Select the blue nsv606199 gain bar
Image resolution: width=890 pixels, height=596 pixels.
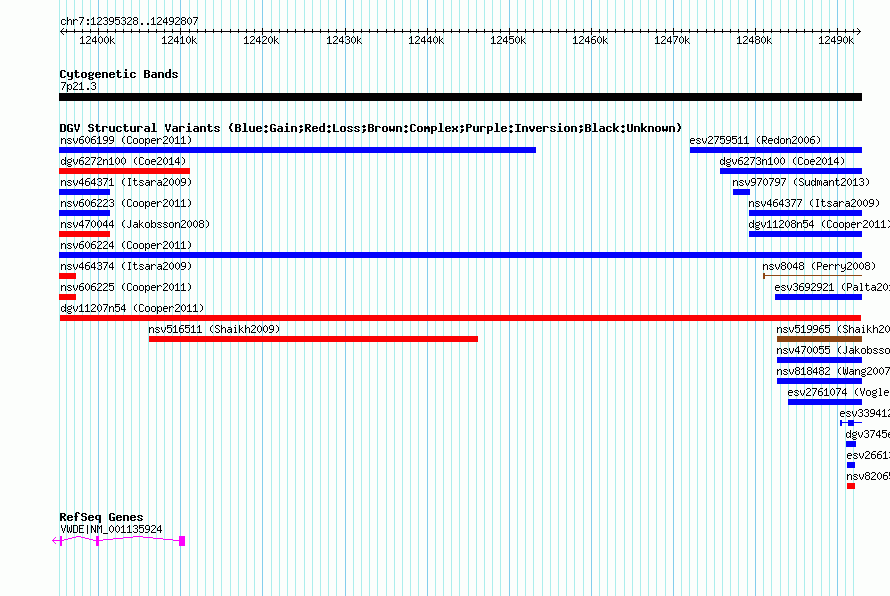click(x=297, y=150)
